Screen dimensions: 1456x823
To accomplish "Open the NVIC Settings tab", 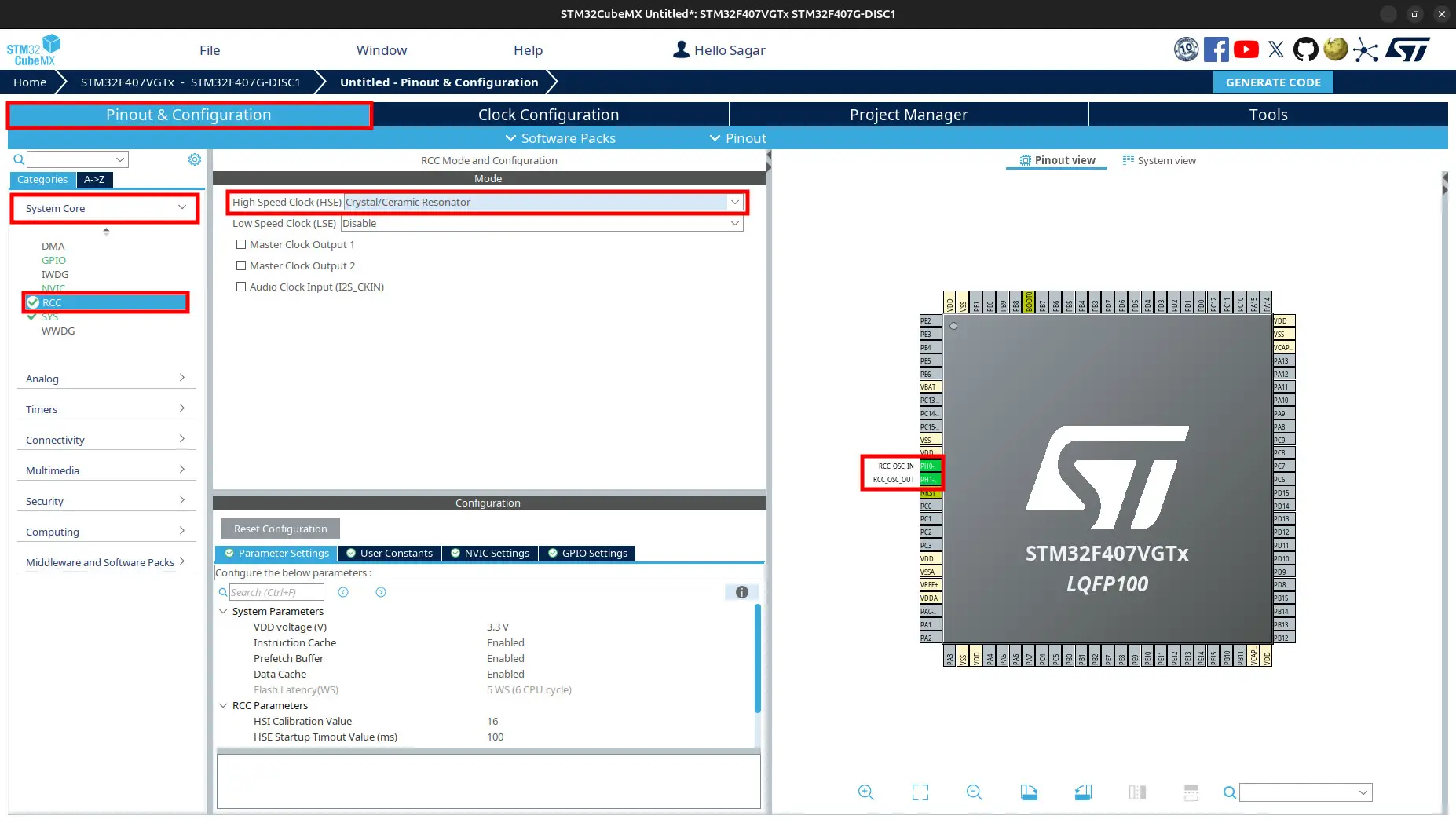I will click(x=490, y=554).
